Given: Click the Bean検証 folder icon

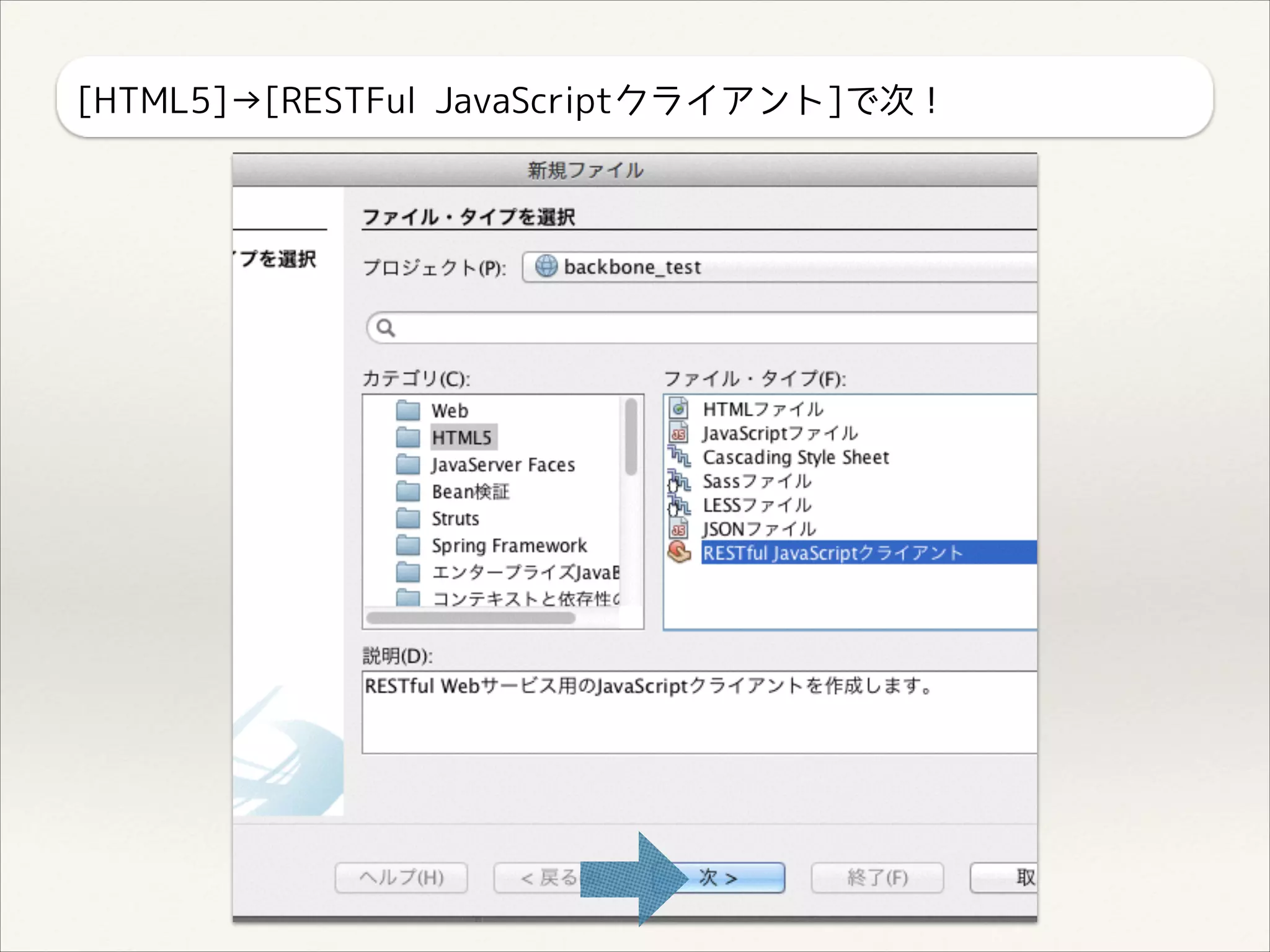Looking at the screenshot, I should [408, 491].
